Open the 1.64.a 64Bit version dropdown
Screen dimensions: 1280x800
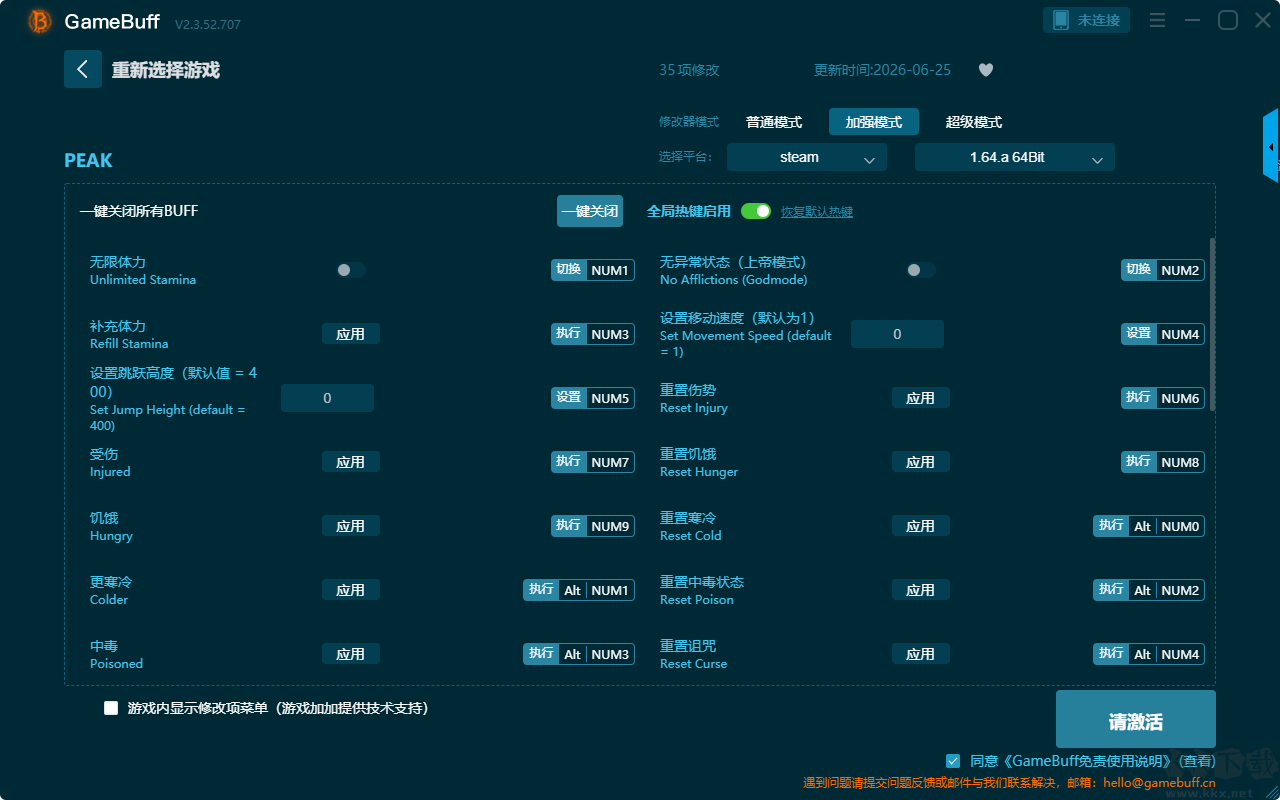tap(1015, 157)
